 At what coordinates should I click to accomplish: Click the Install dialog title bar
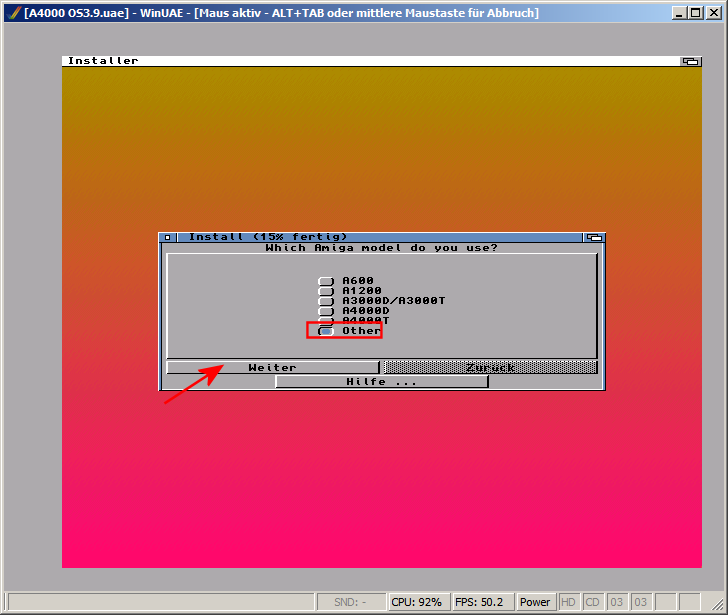pyautogui.click(x=378, y=237)
